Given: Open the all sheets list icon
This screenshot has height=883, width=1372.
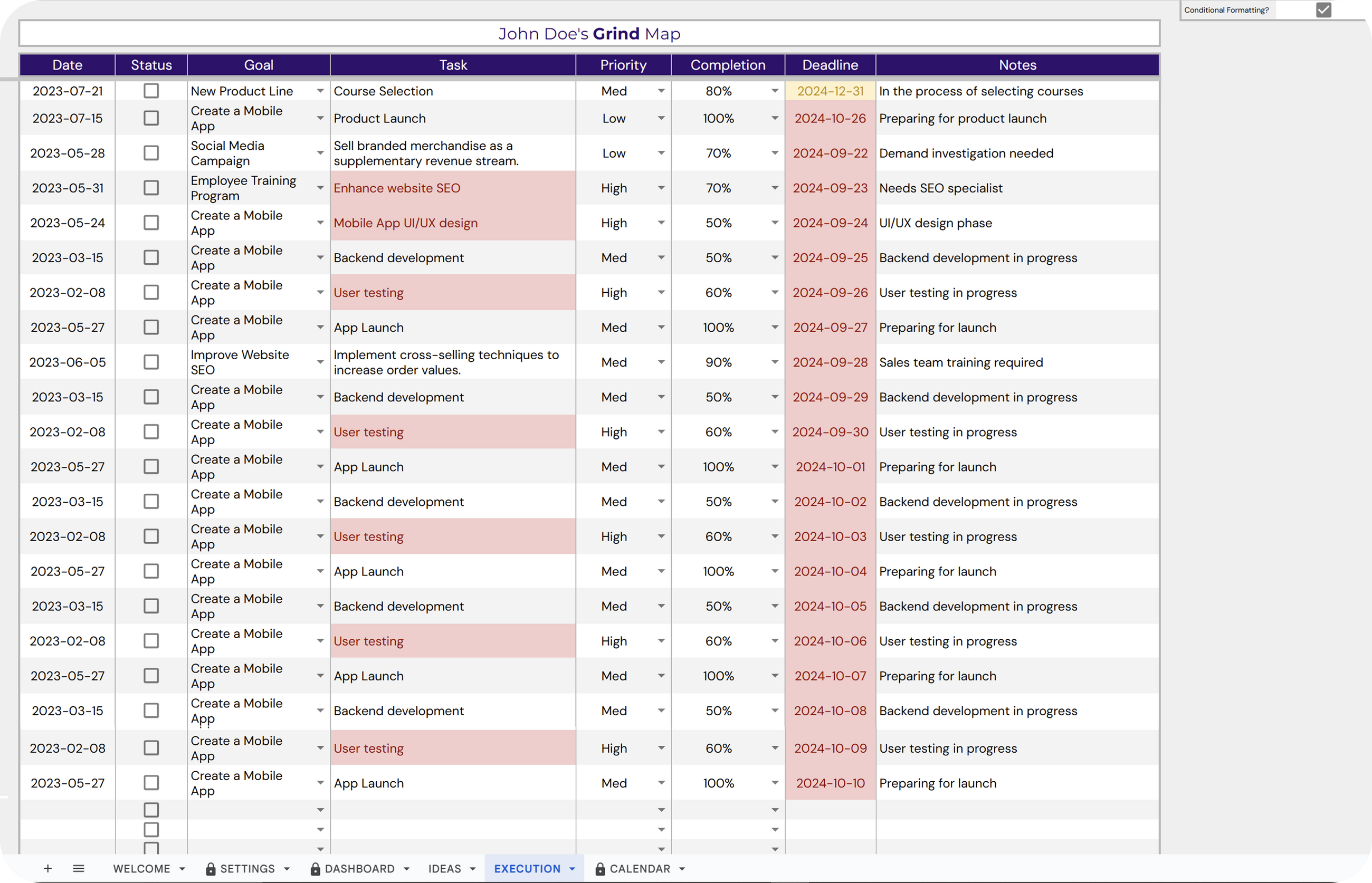Looking at the screenshot, I should [79, 868].
